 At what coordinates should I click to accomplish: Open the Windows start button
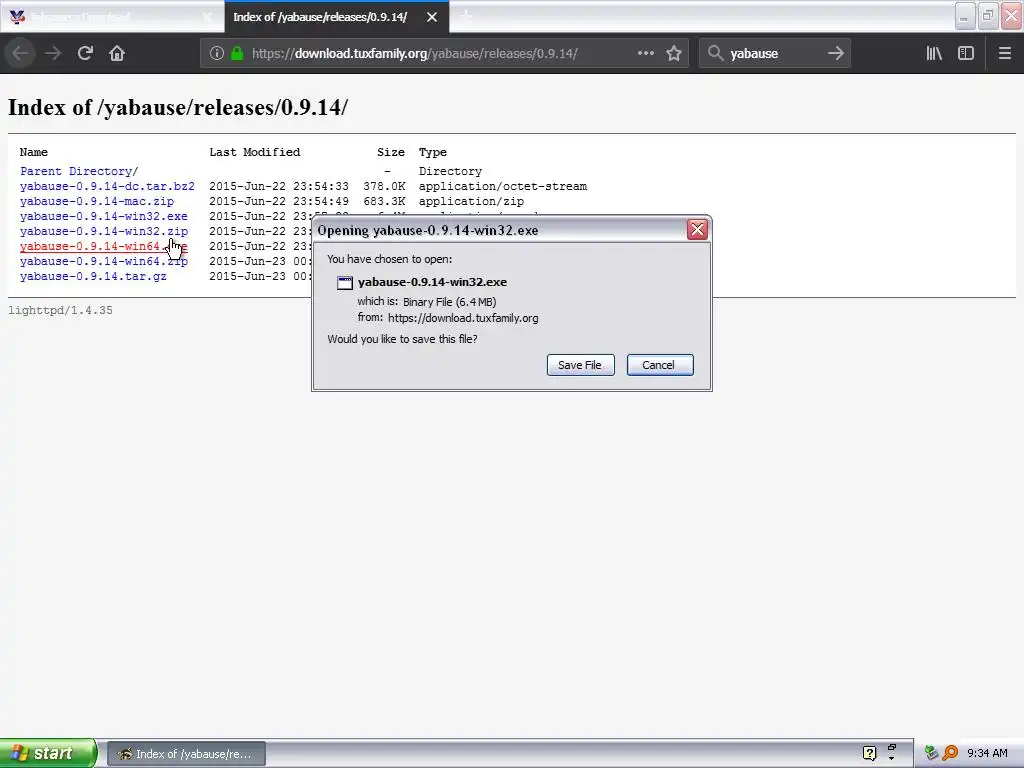(x=48, y=753)
